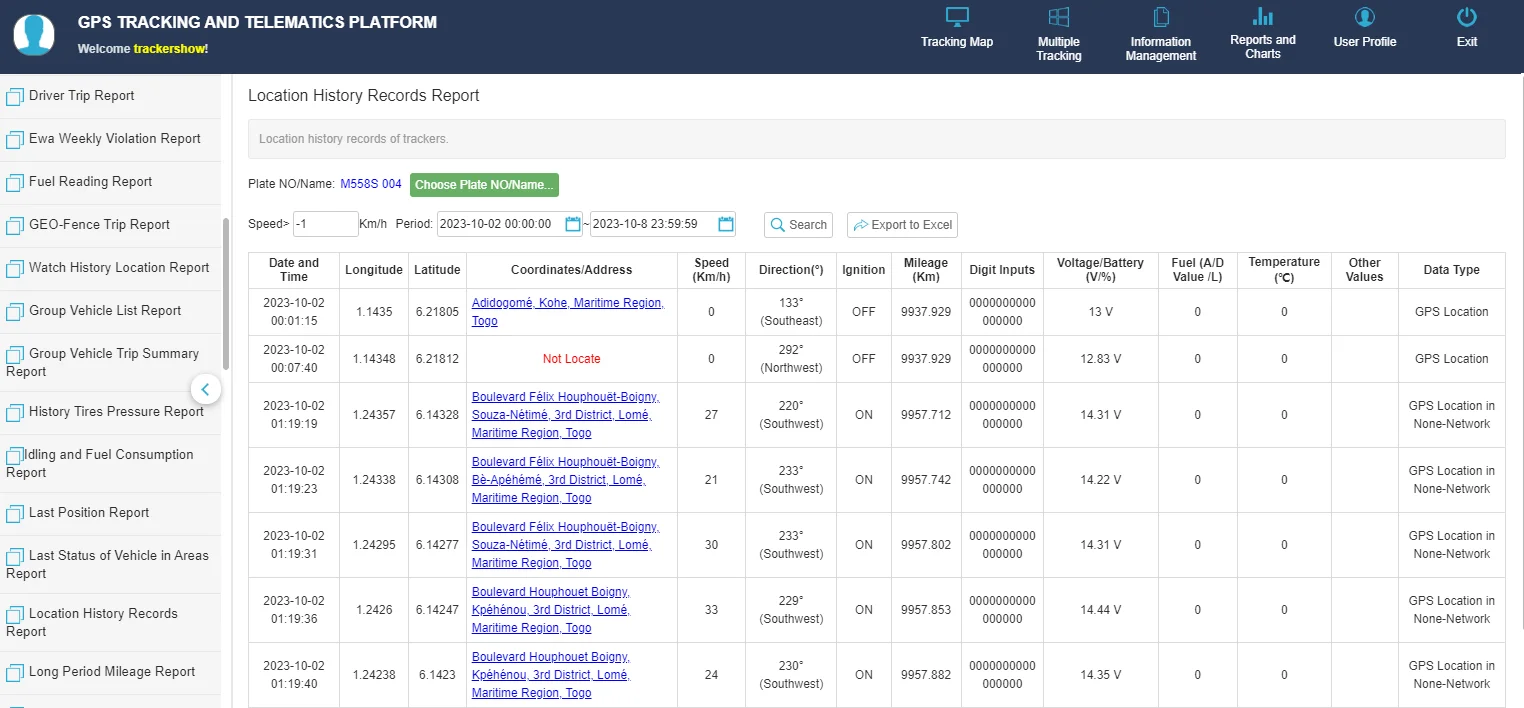Screen dimensions: 1524x708
Task: Open the Fuel Reading Report
Action: (x=90, y=182)
